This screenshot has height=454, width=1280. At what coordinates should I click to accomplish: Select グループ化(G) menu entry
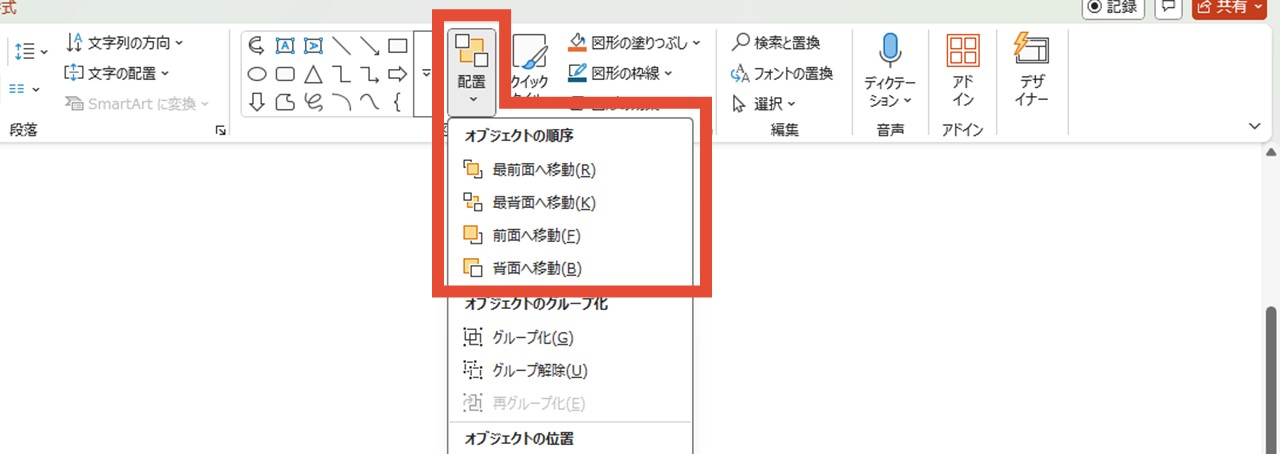pyautogui.click(x=518, y=338)
